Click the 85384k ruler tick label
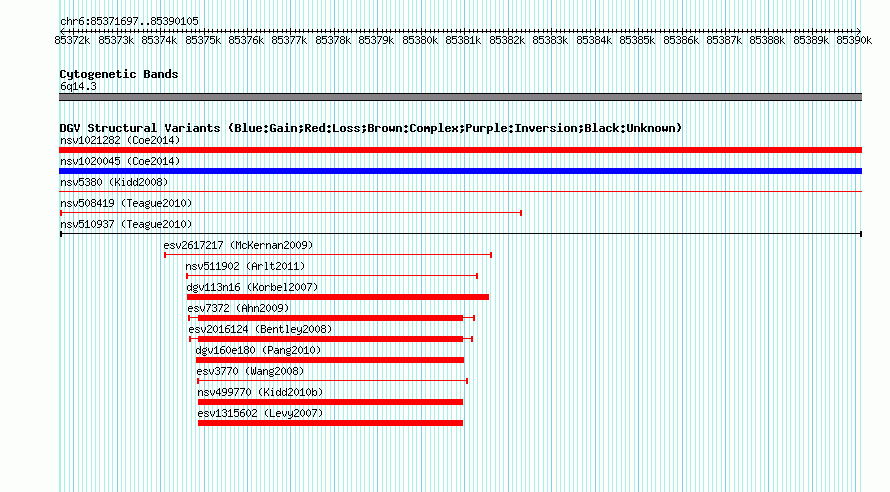 594,40
